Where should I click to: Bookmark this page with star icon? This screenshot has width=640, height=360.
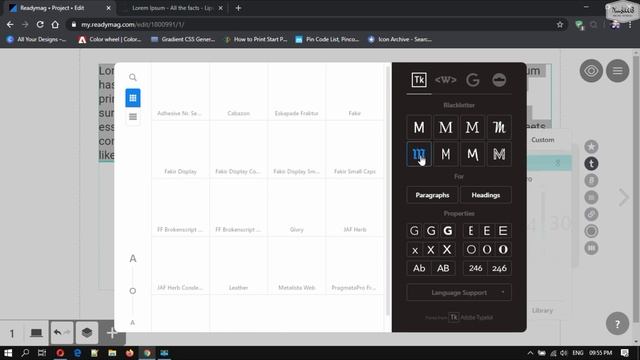pos(560,24)
